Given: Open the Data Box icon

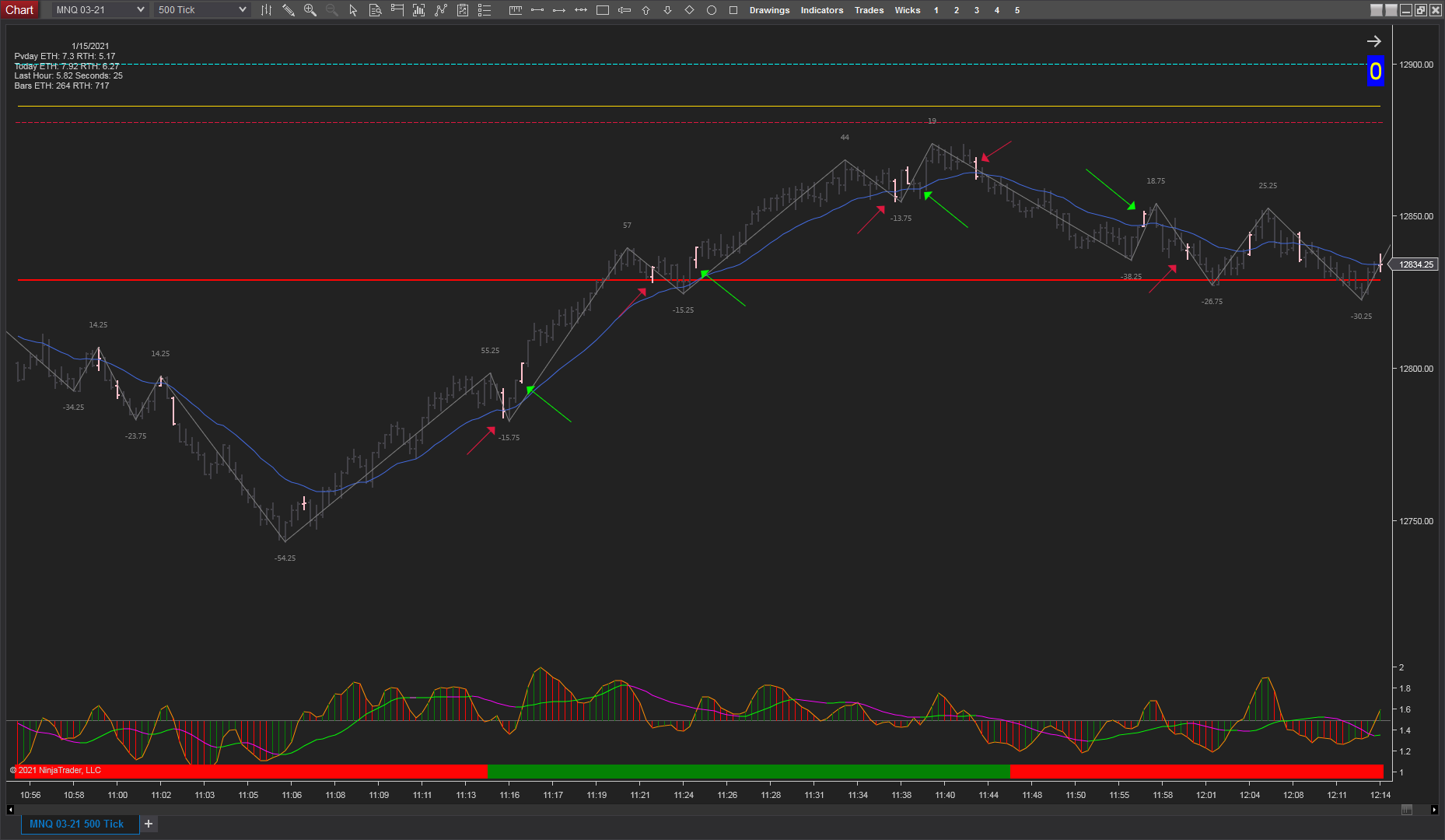Looking at the screenshot, I should (x=375, y=10).
